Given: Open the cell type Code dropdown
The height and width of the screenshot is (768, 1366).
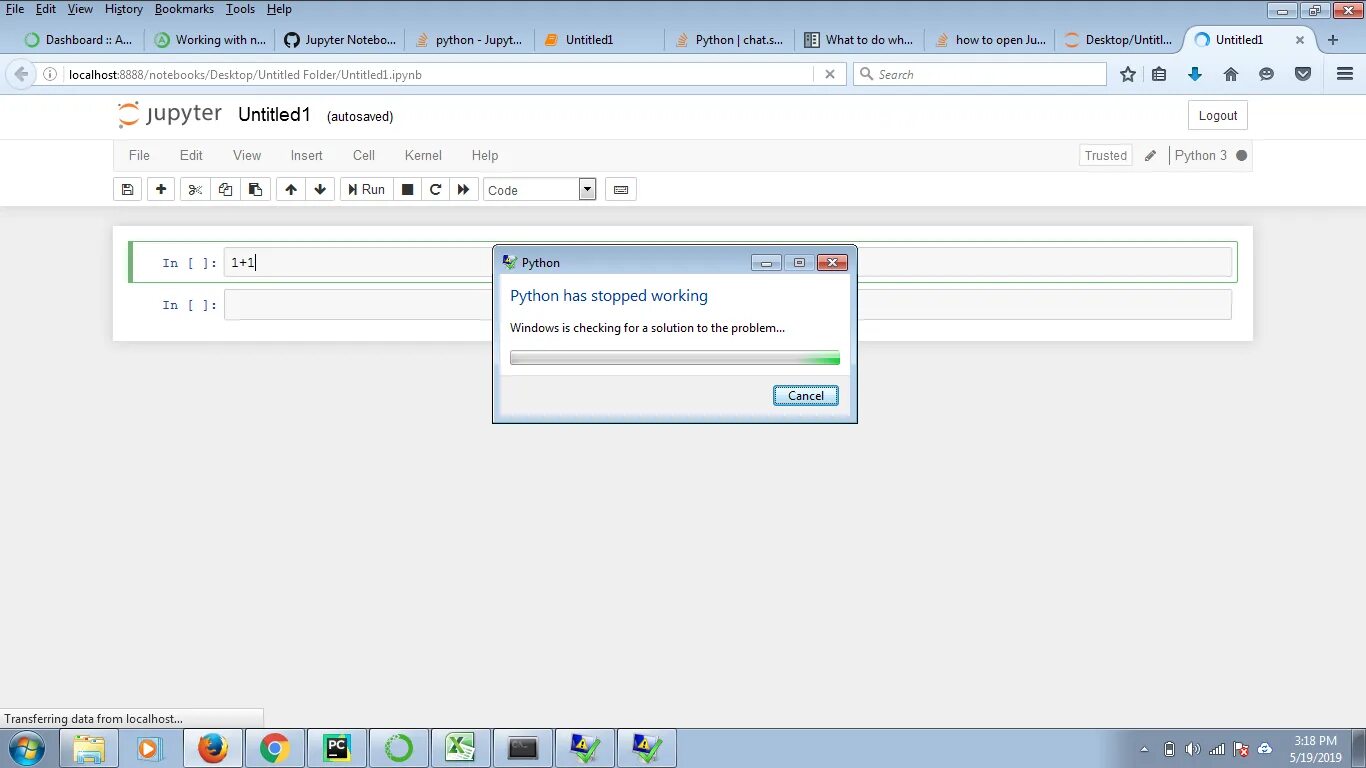Looking at the screenshot, I should 540,189.
